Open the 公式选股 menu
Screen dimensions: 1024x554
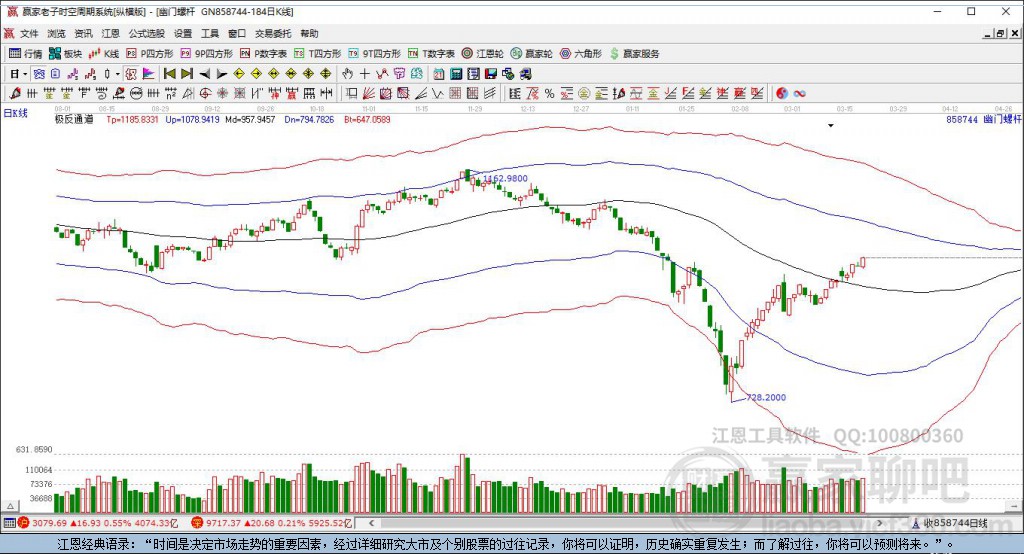[146, 33]
